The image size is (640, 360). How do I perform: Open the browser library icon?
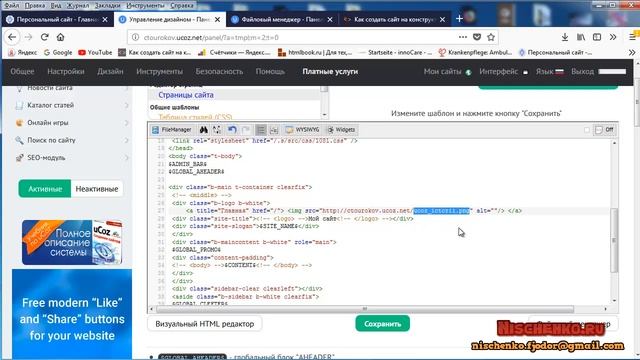click(581, 37)
